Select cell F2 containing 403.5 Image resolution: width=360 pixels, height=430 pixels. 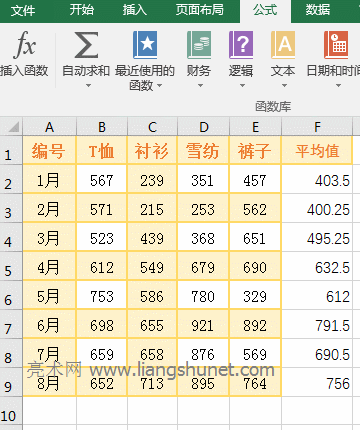[x=317, y=180]
